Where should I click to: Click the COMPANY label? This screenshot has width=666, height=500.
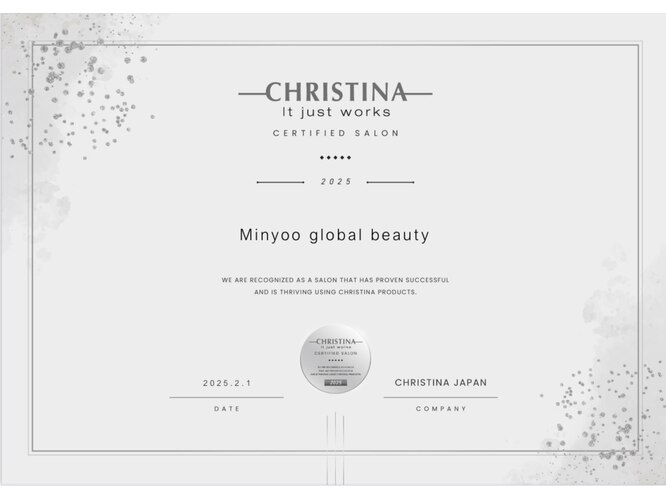pyautogui.click(x=441, y=409)
